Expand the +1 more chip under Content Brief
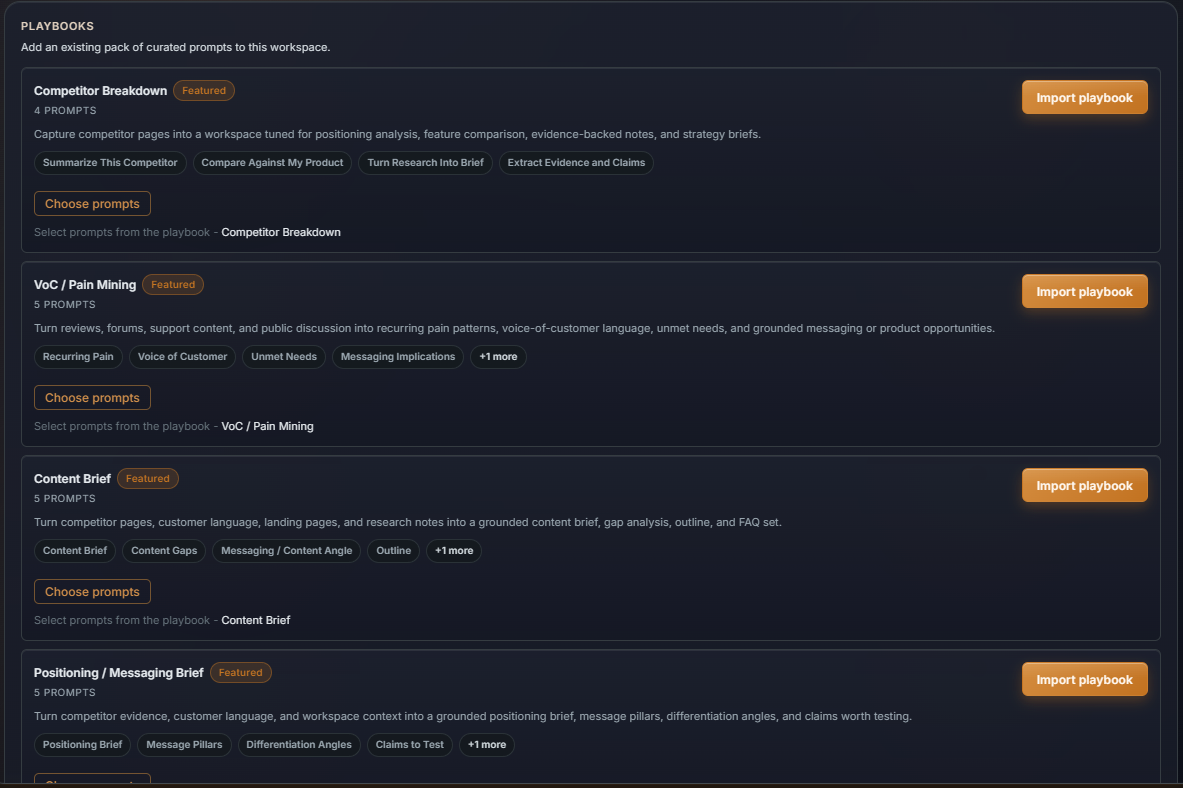This screenshot has height=788, width=1183. pos(453,550)
